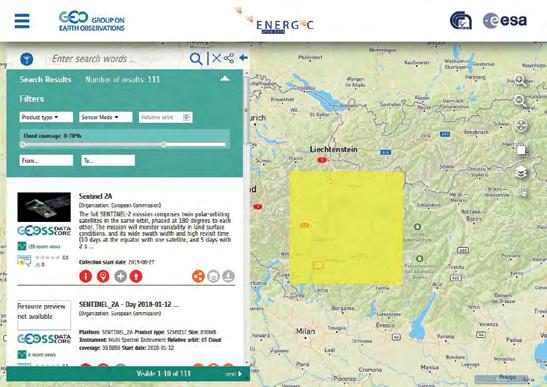Click red info icon on Sentinel 2A

coord(85,276)
